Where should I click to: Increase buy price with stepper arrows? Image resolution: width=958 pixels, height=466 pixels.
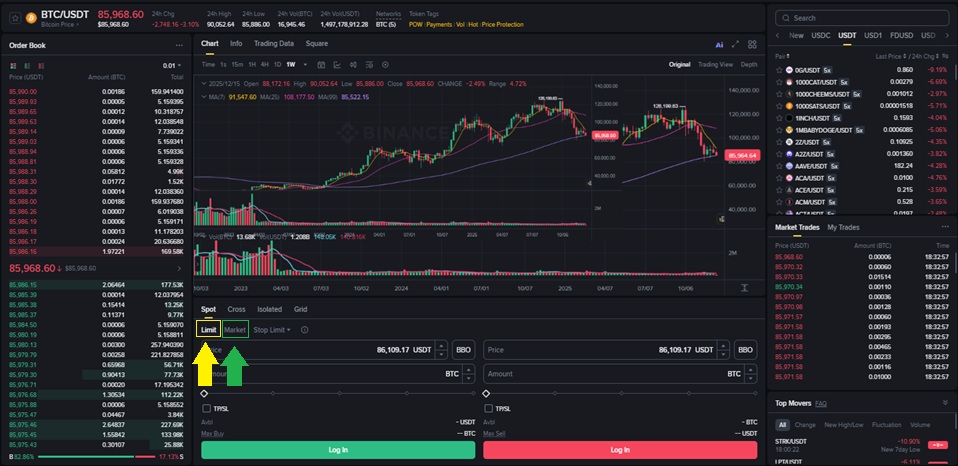pos(442,346)
